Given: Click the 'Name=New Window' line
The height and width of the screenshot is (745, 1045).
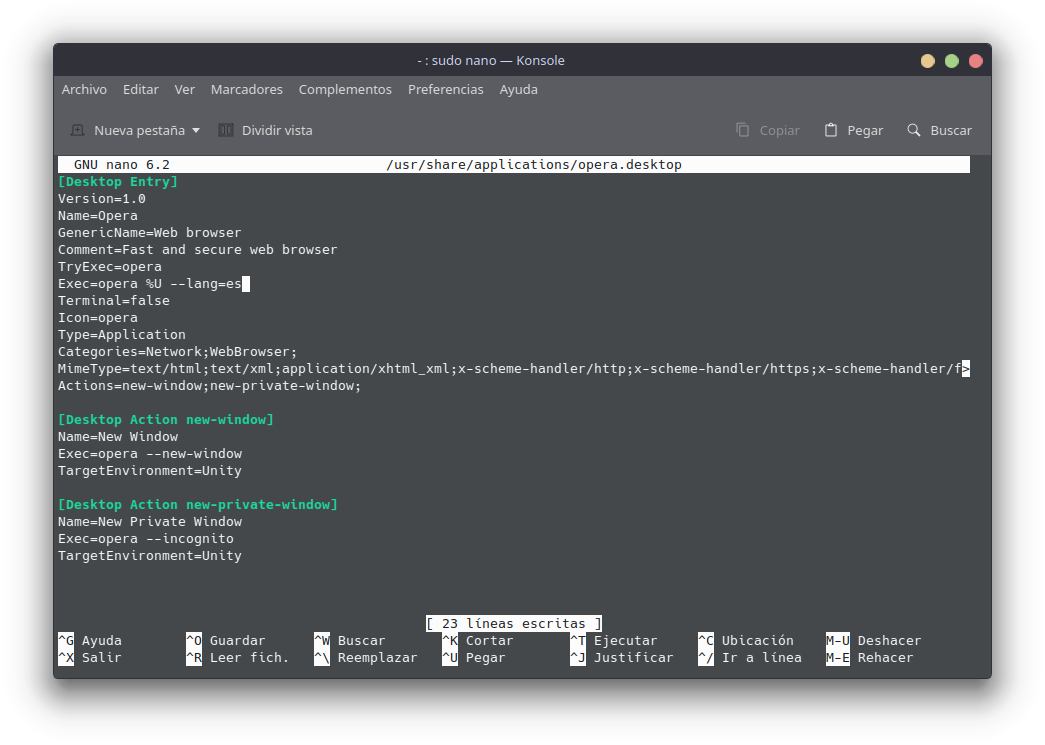Looking at the screenshot, I should pos(118,436).
